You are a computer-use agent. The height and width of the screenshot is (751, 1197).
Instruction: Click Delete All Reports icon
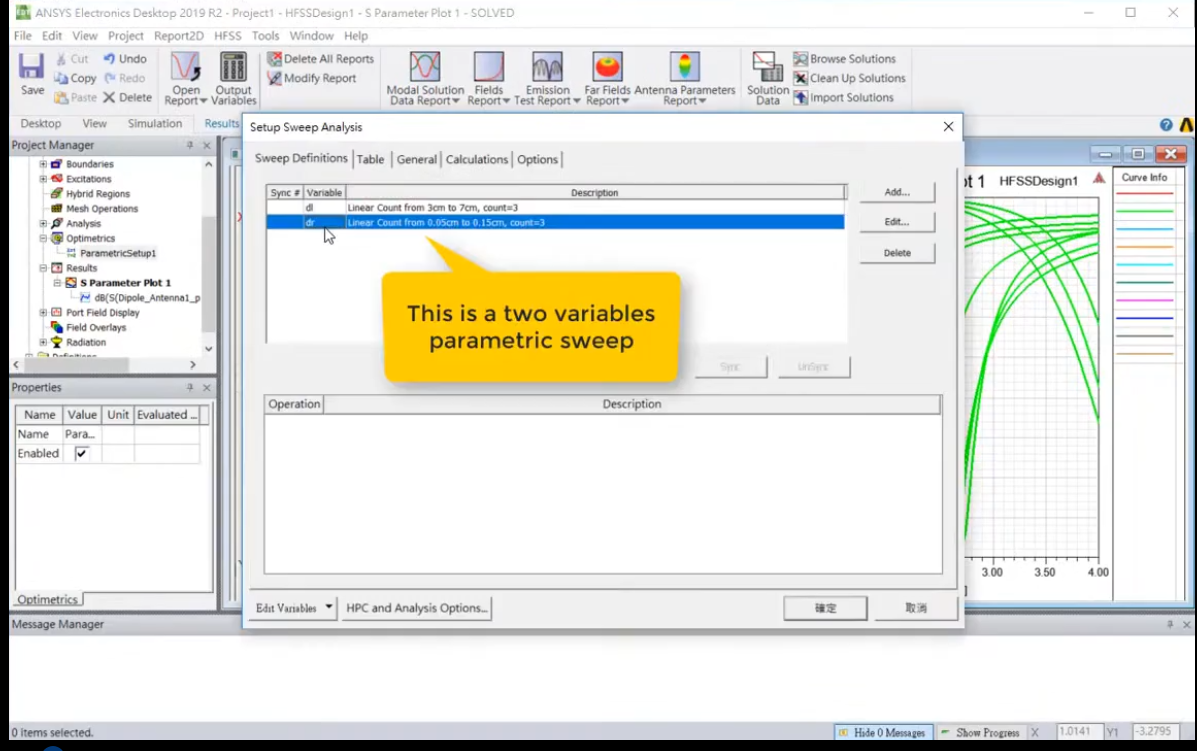pos(274,59)
